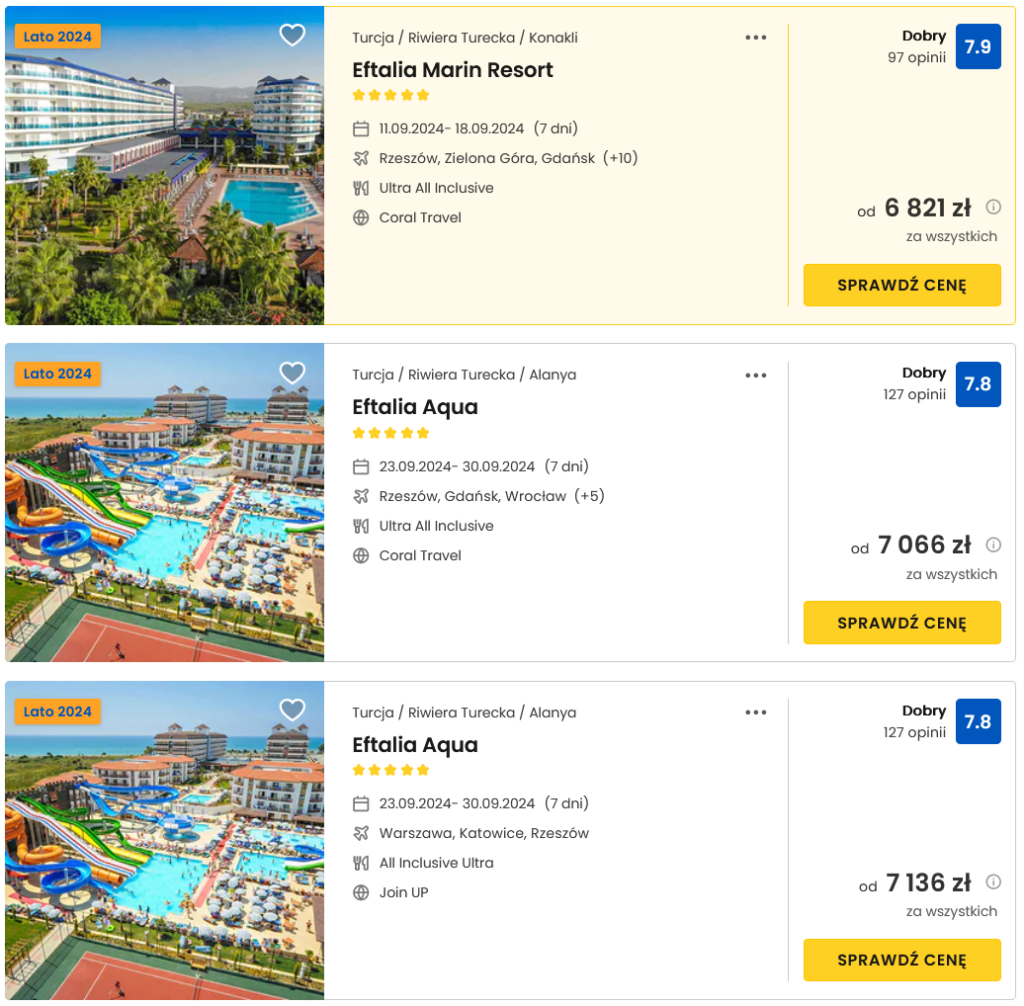Open three-dot menu for Eftalia Marin Resort
The image size is (1024, 1006).
(x=756, y=38)
